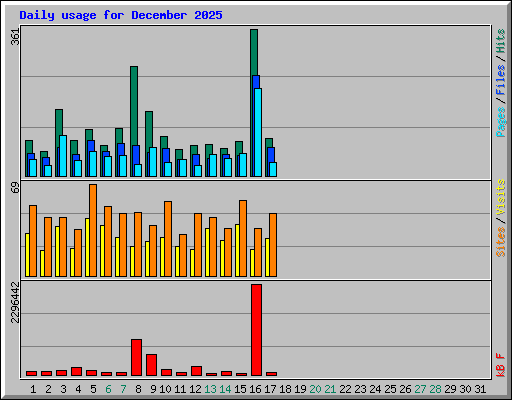512x400 pixels.
Task: Click day label "5" on the x-axis
Action: (93, 389)
